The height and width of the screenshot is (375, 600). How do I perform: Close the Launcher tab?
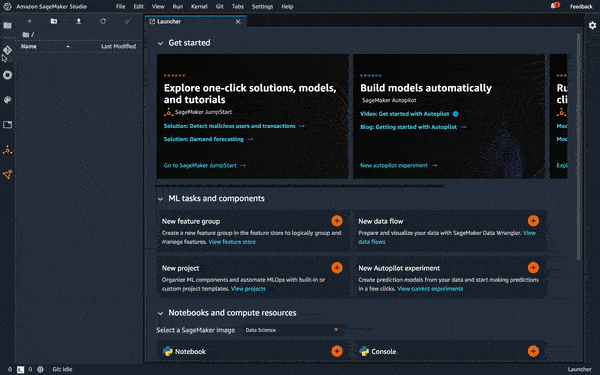click(x=238, y=21)
